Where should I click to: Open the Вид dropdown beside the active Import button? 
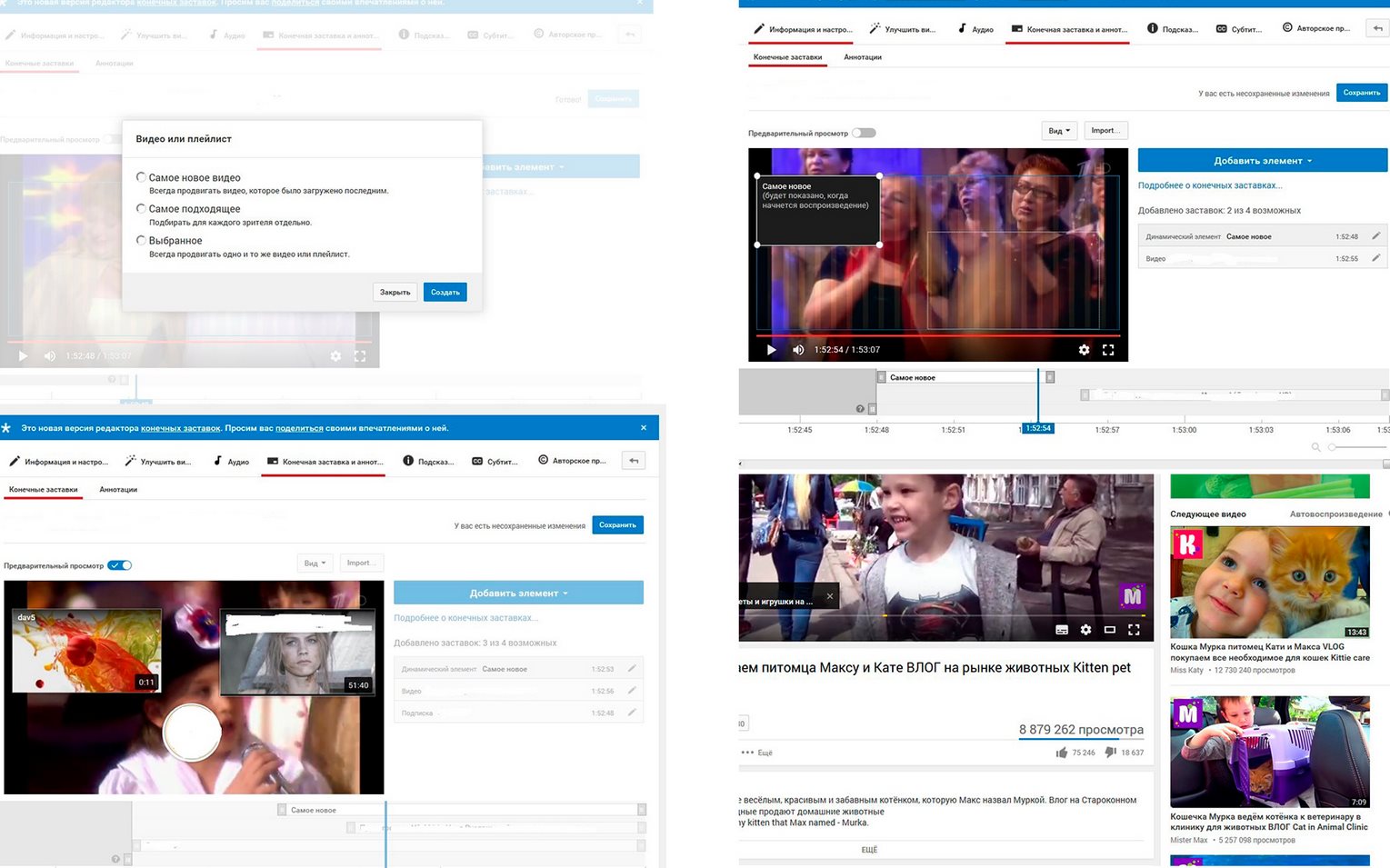1059,131
